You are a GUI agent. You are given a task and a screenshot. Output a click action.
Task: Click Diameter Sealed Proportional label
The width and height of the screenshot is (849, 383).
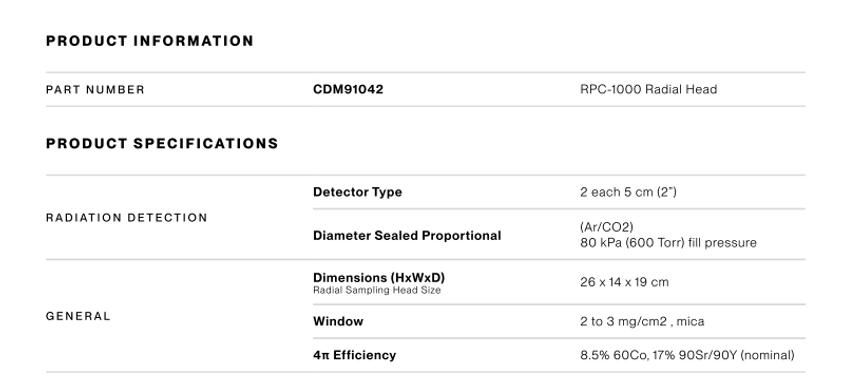(407, 236)
